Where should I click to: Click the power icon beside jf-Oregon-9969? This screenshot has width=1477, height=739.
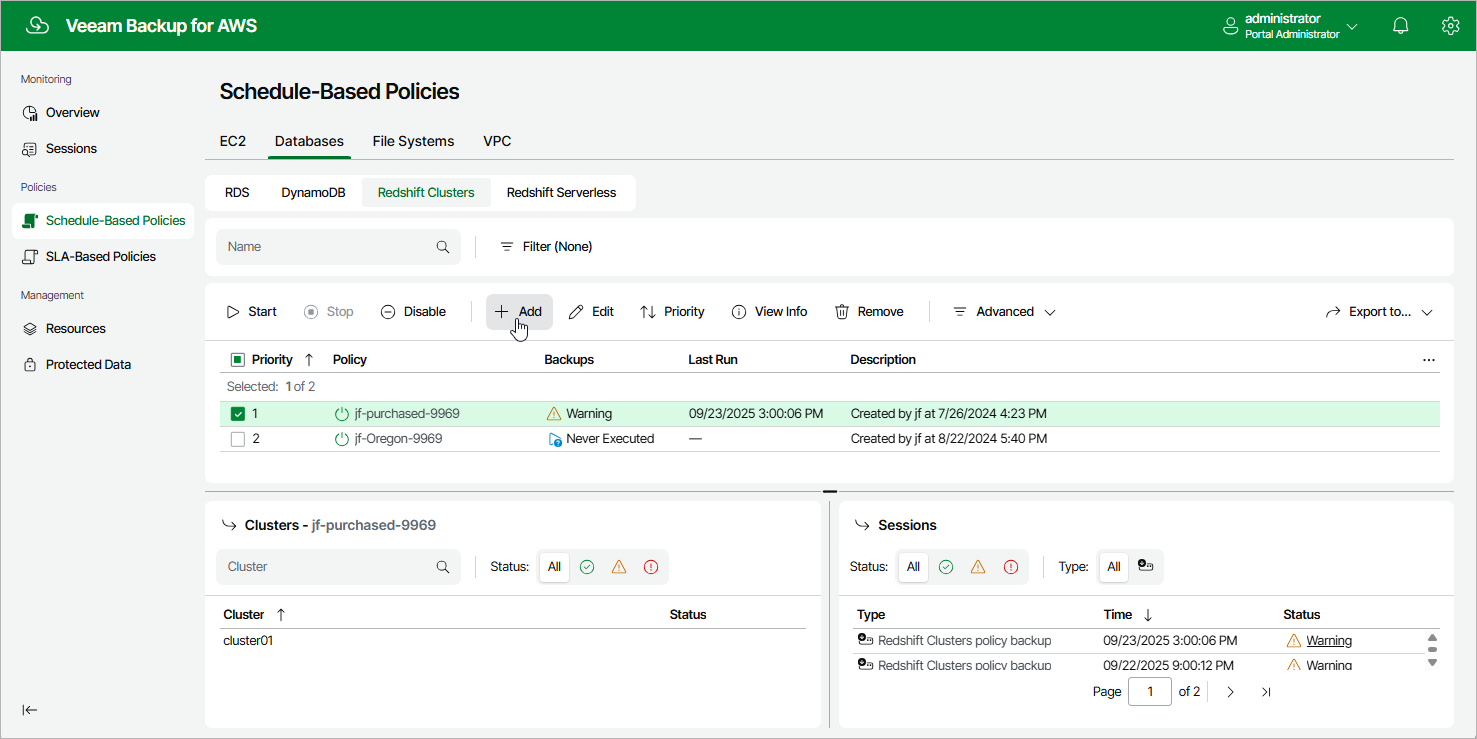click(x=342, y=439)
